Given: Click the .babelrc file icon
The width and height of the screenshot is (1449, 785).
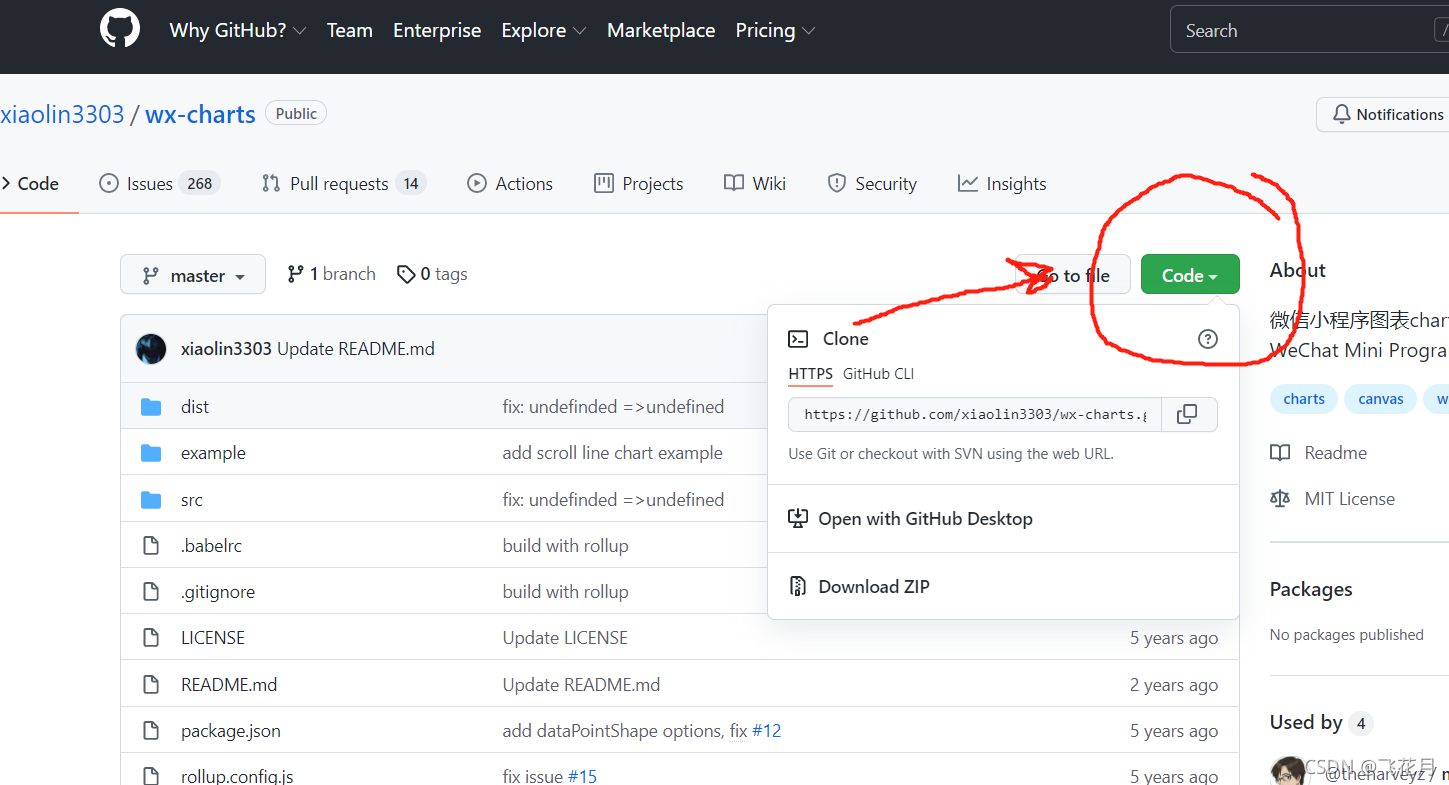Looking at the screenshot, I should click(x=151, y=546).
